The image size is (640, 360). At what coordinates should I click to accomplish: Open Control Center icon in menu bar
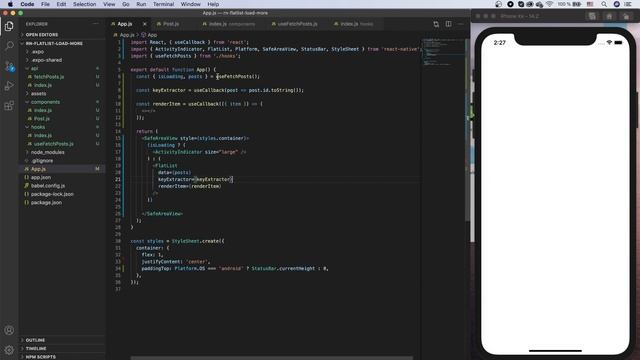[x=628, y=4]
